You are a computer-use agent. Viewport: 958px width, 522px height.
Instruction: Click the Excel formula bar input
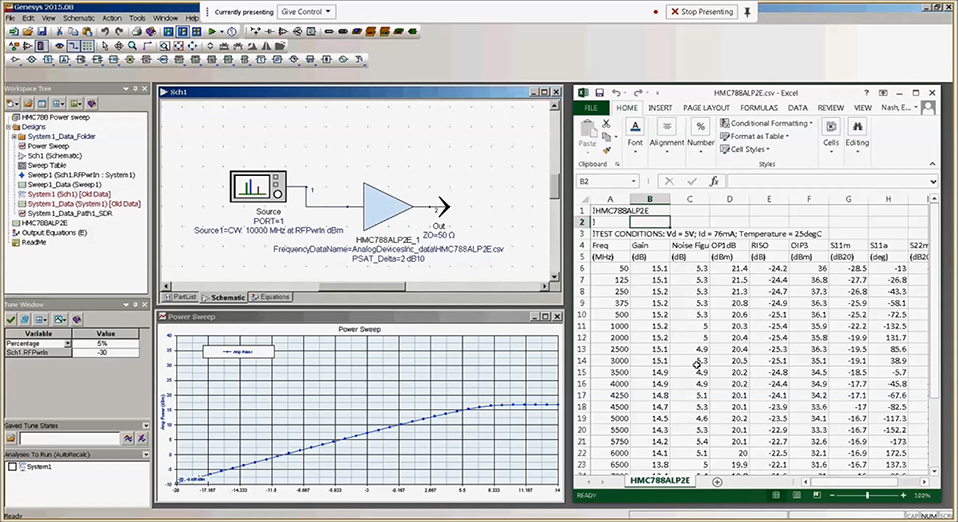pos(827,182)
